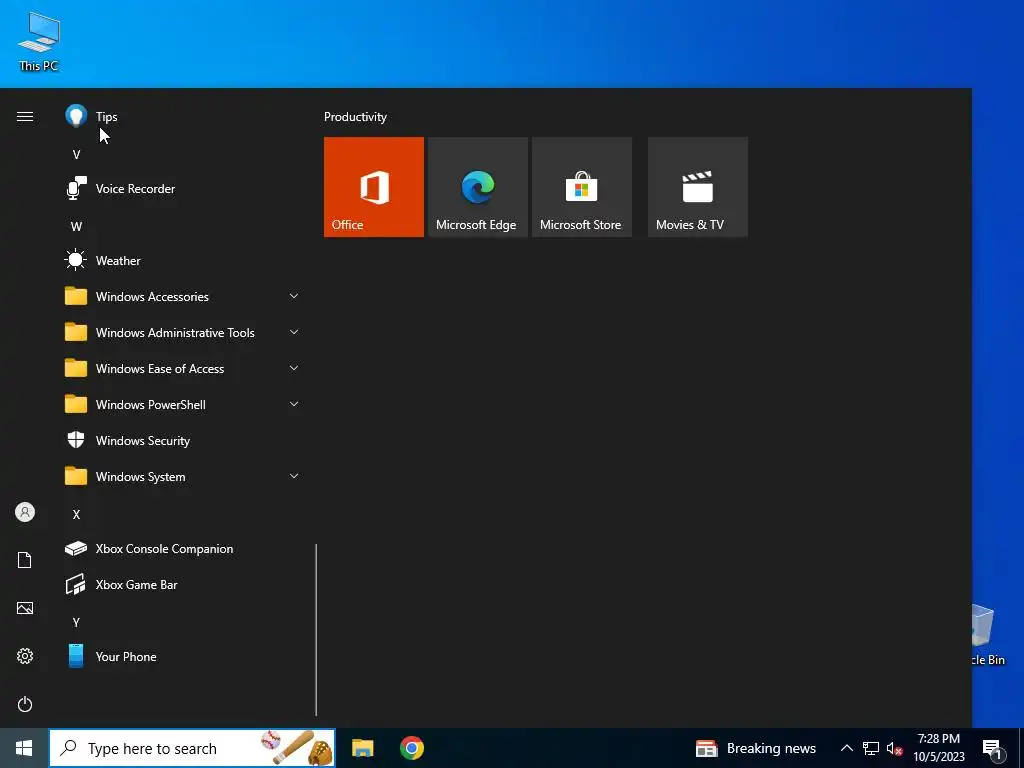1024x768 pixels.
Task: Click the W letter header
Action: [76, 227]
